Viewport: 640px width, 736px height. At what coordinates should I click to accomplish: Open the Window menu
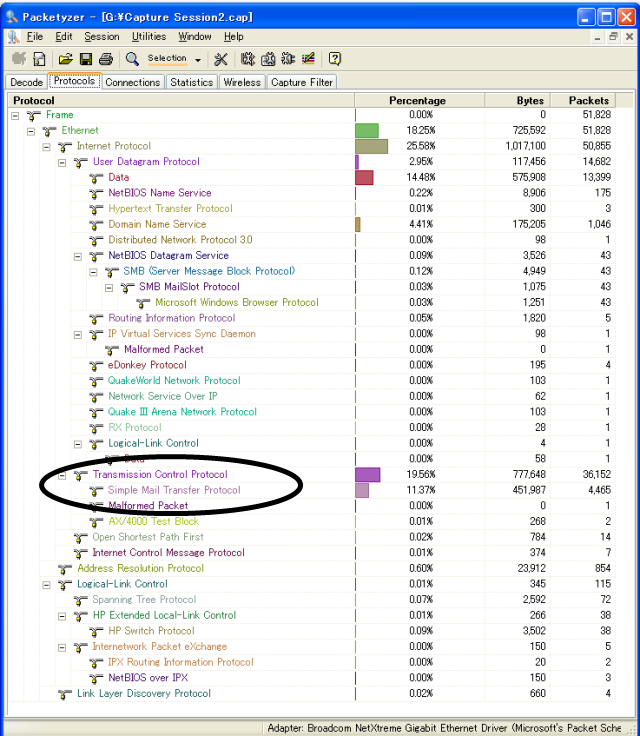pyautogui.click(x=194, y=37)
